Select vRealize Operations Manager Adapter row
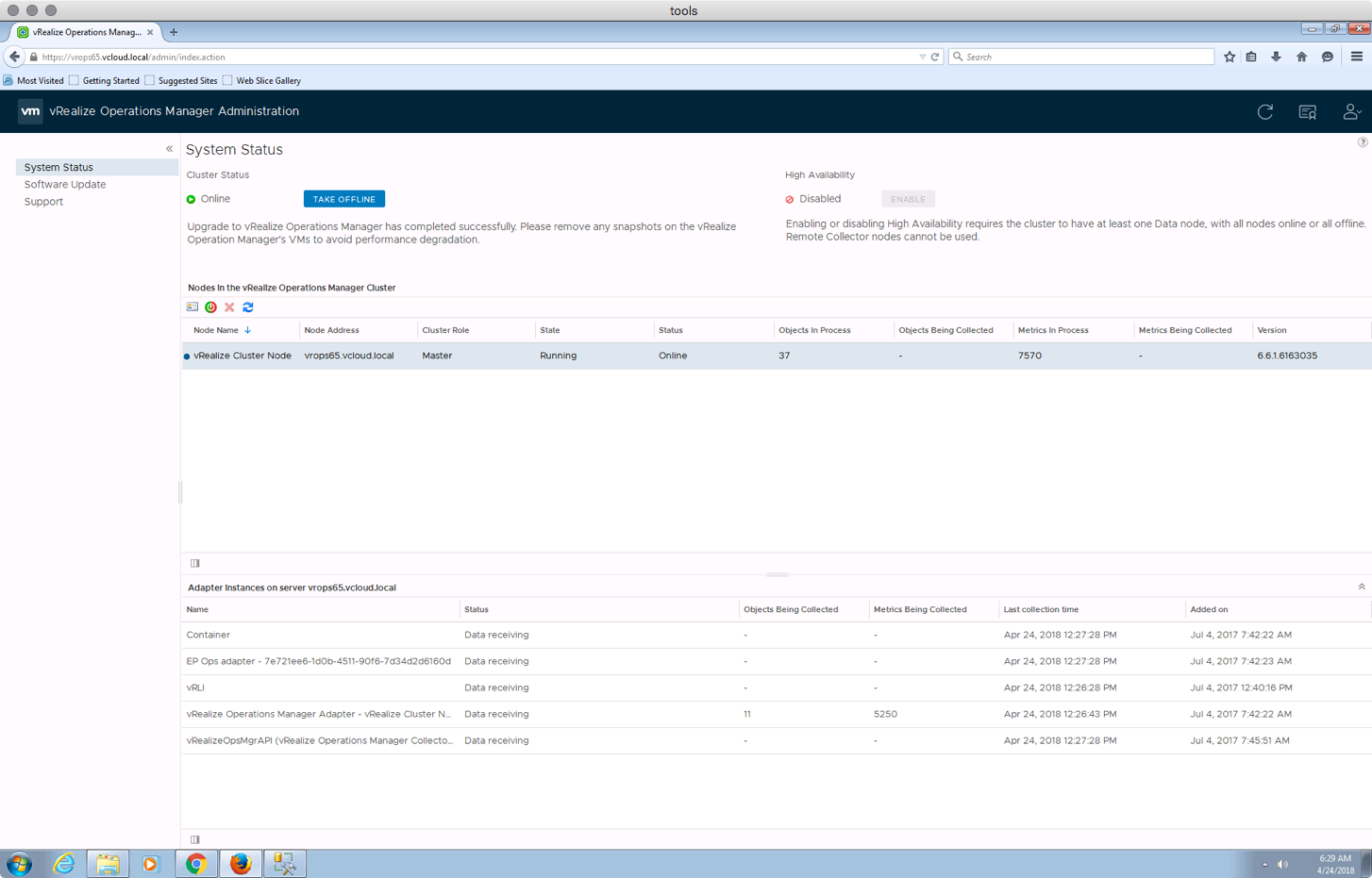The width and height of the screenshot is (1372, 878). click(777, 714)
